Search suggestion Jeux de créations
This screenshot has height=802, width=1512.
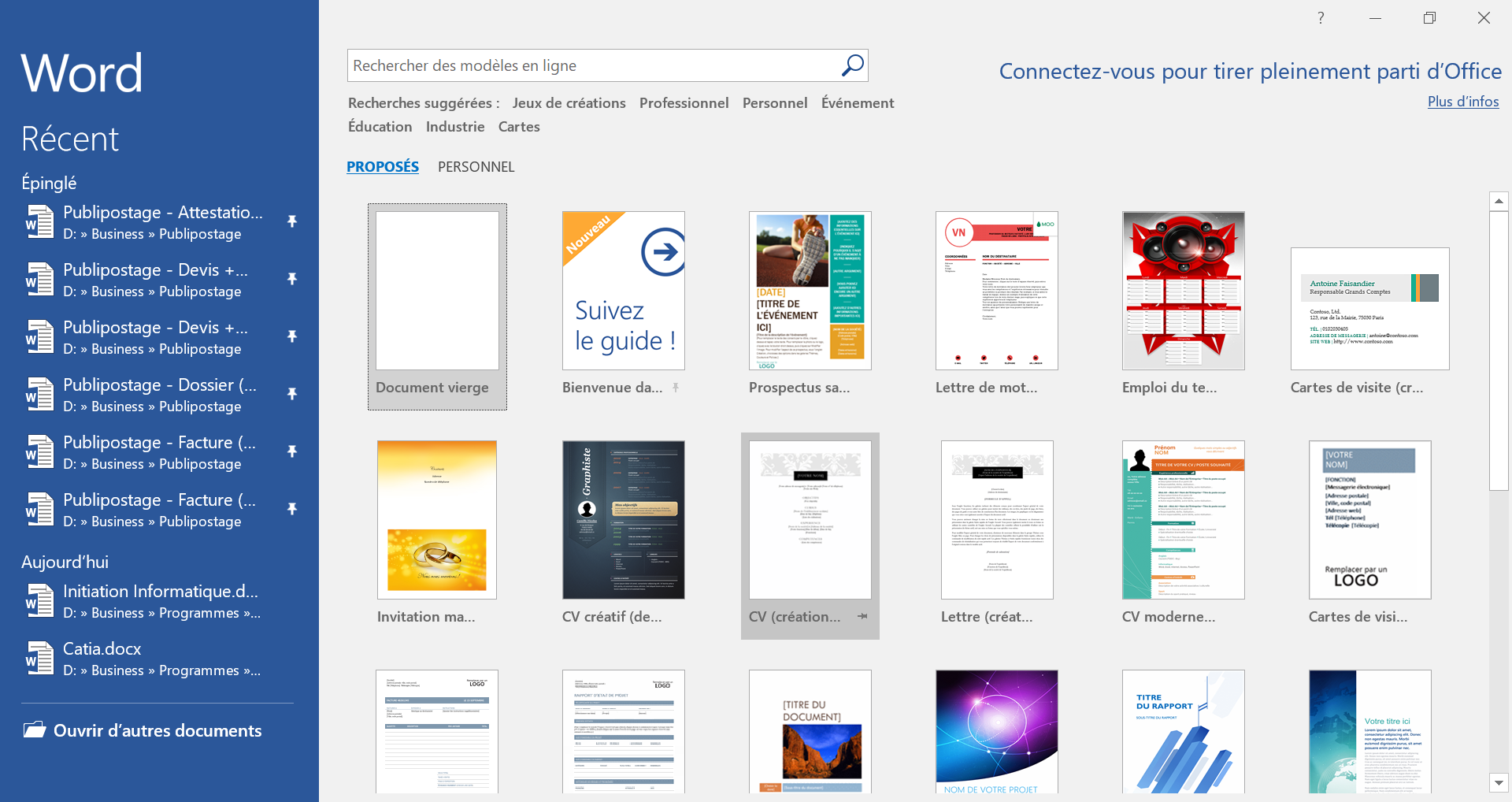569,103
